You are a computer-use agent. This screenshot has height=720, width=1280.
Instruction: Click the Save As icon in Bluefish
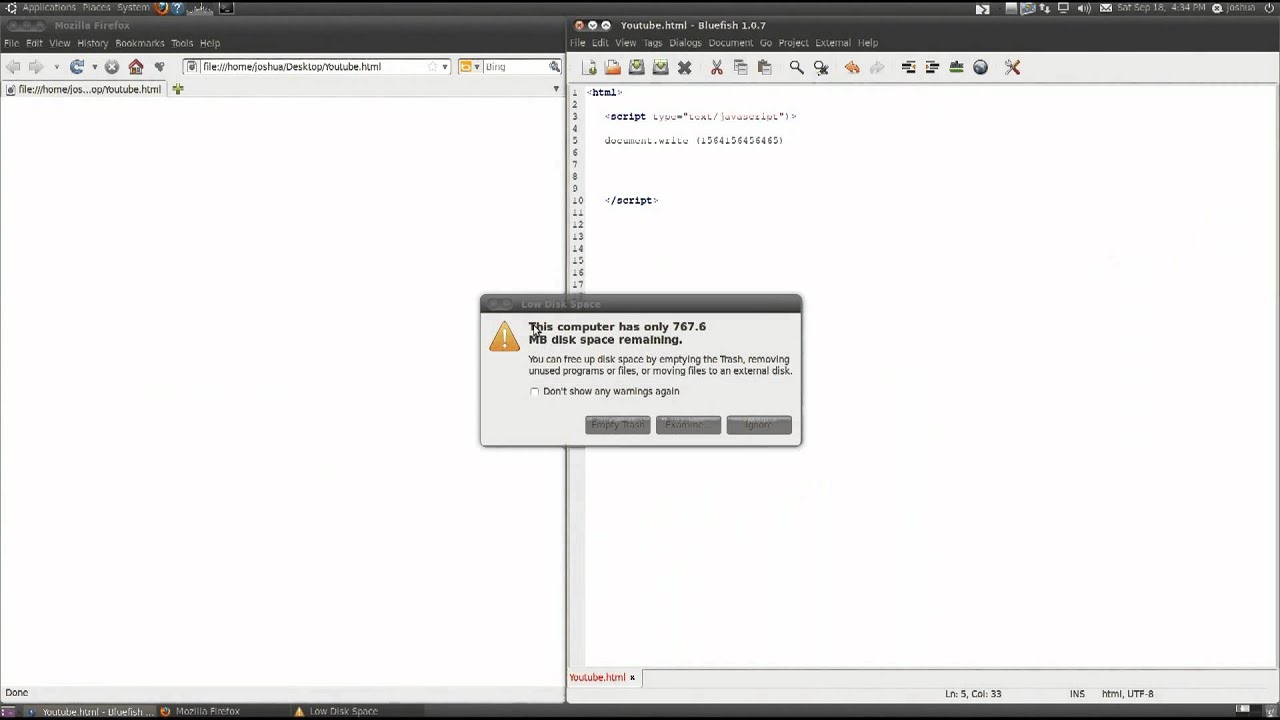(x=660, y=67)
